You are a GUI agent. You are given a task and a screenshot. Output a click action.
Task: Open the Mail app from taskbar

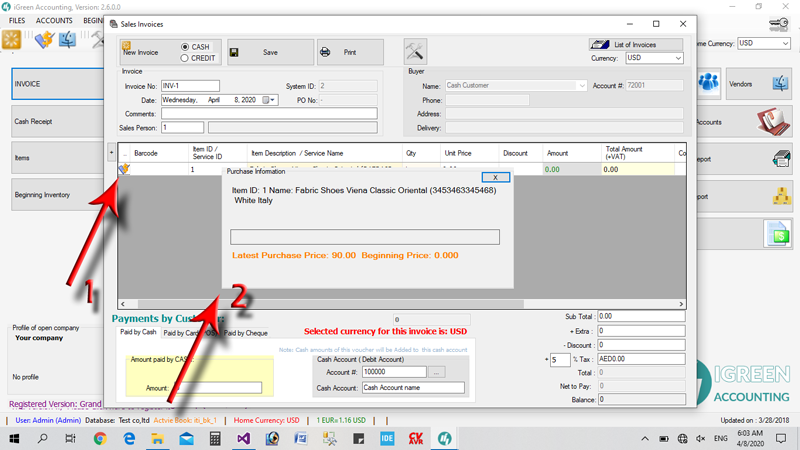(186, 439)
